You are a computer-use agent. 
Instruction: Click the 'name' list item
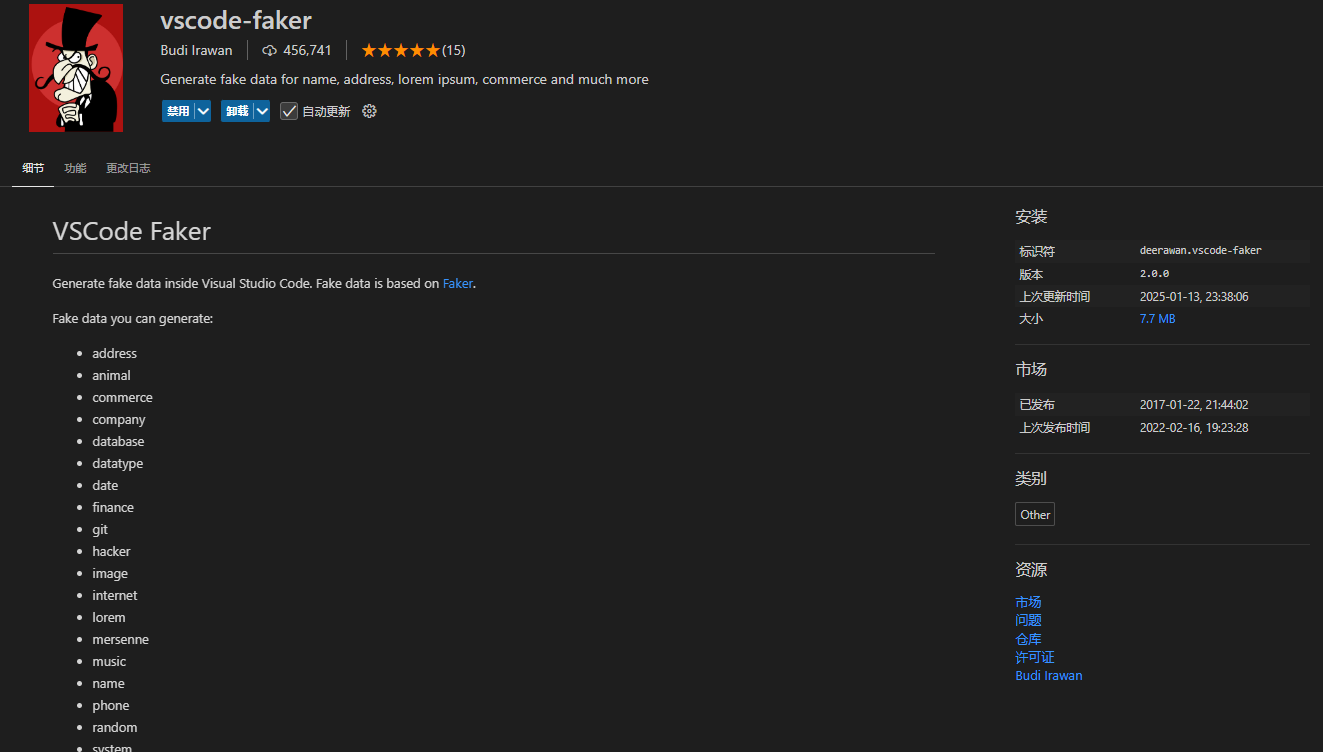(x=108, y=683)
